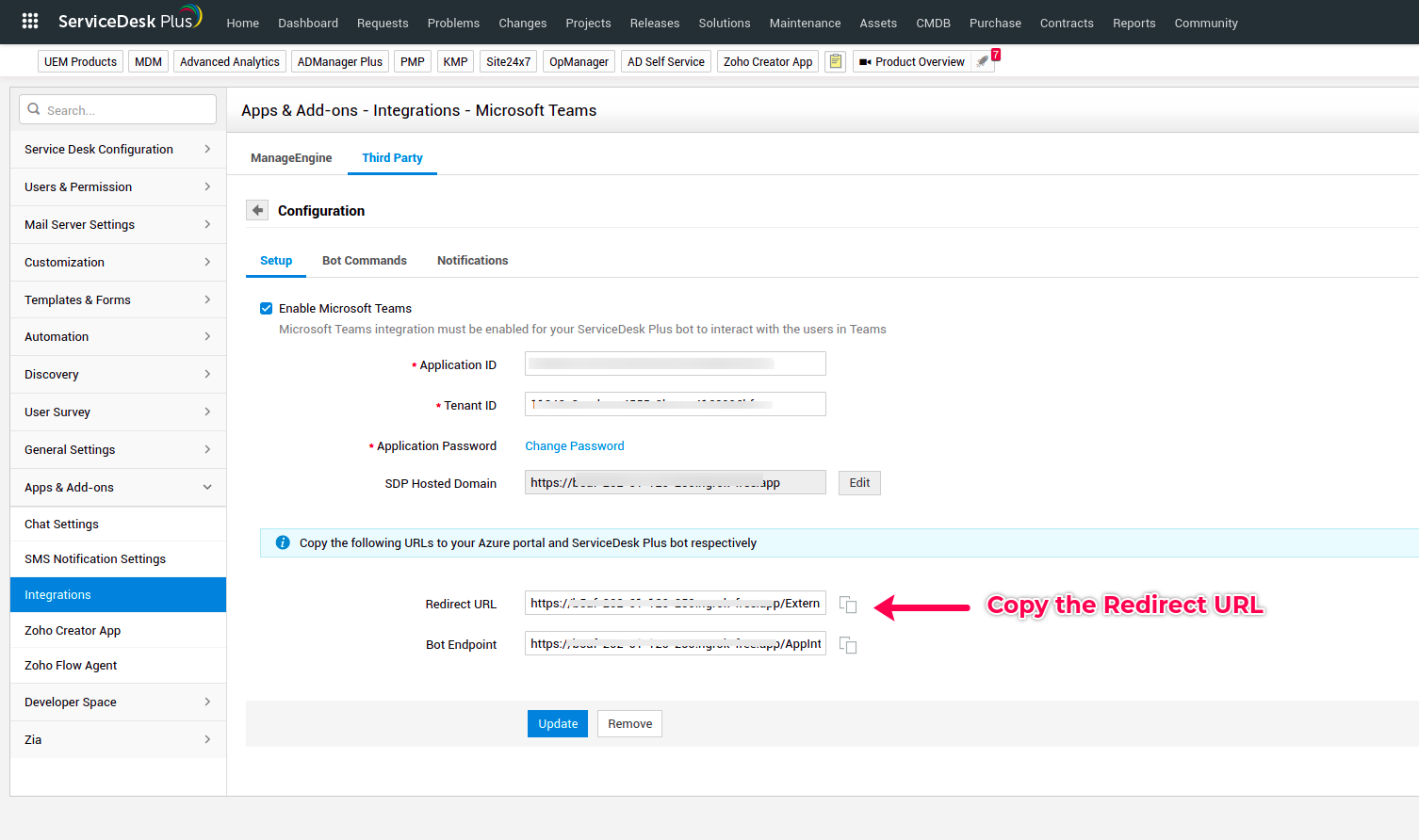
Task: Click the UEM Products shortcut
Action: tap(80, 62)
